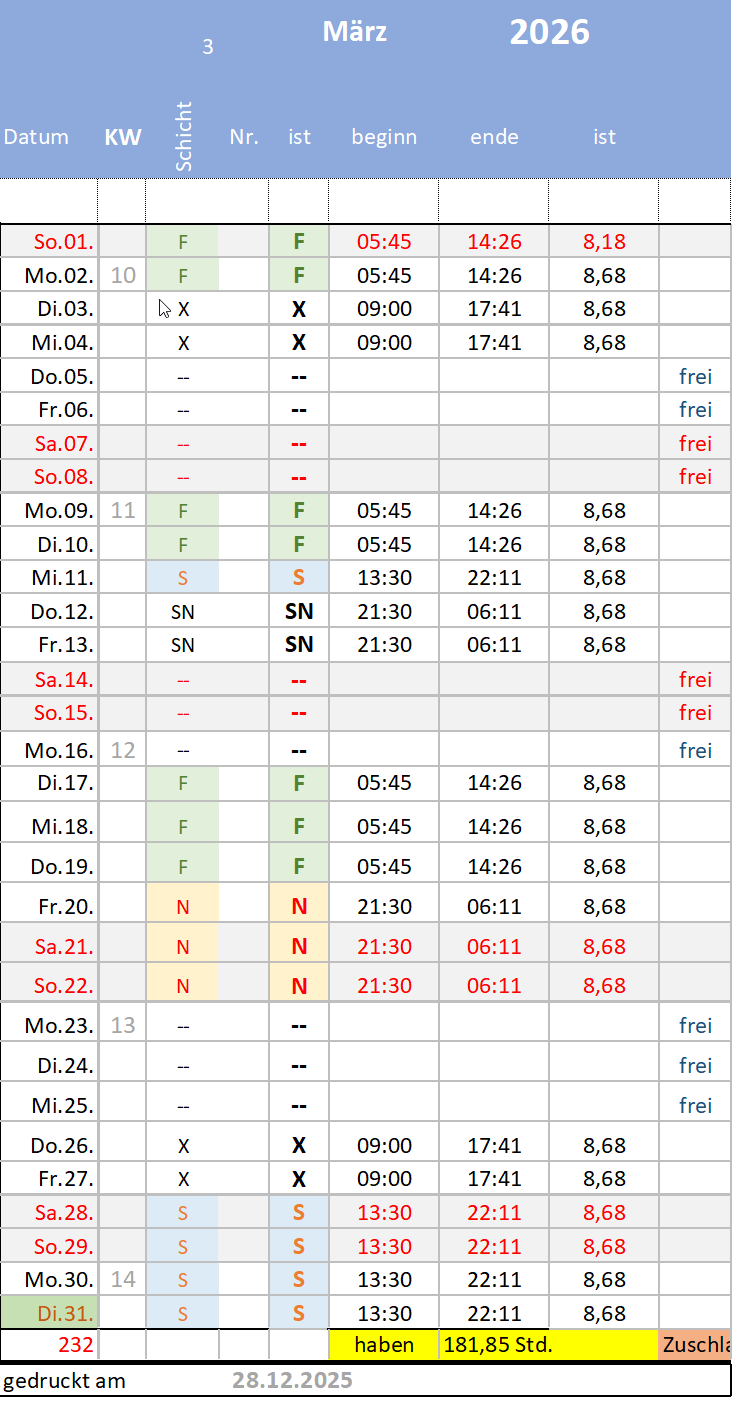Select the Nr. column header
Viewport: 739px width, 1410px height.
coord(244,137)
